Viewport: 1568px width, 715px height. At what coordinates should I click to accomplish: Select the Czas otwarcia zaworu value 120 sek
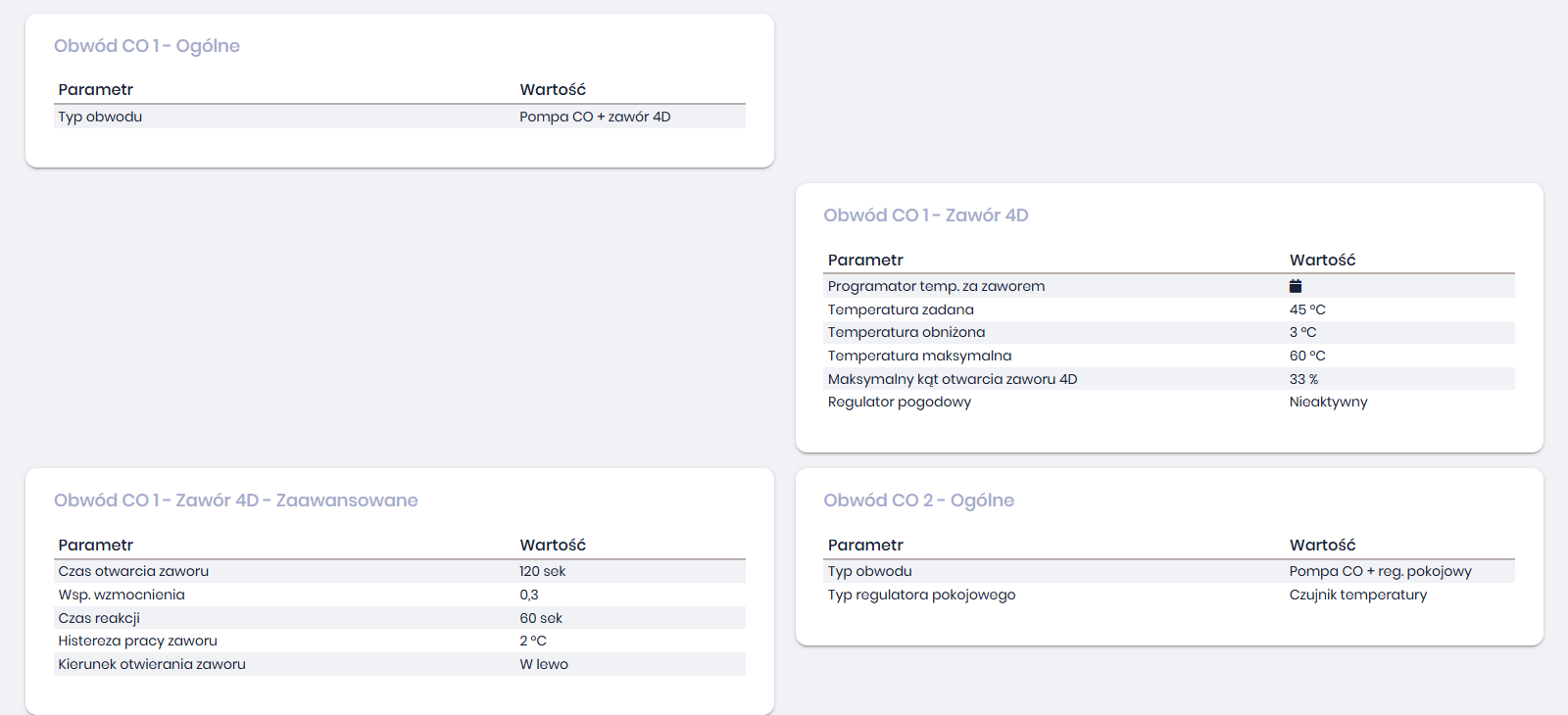pyautogui.click(x=542, y=571)
